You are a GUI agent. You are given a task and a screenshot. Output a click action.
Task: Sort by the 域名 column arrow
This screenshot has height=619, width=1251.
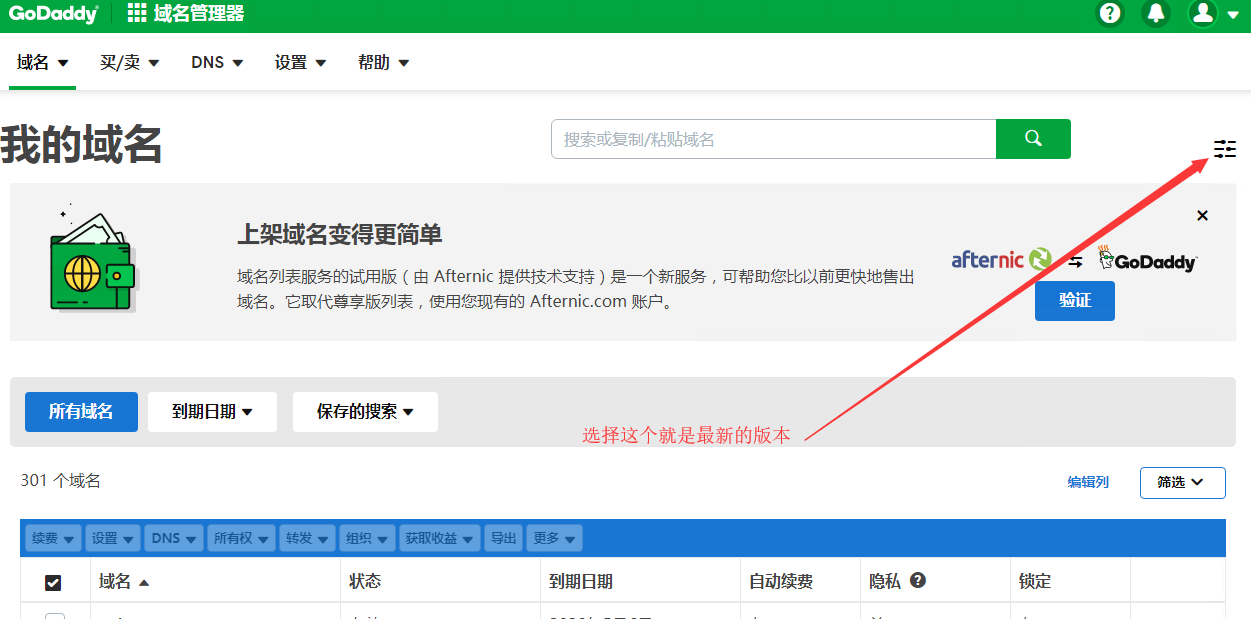[144, 582]
